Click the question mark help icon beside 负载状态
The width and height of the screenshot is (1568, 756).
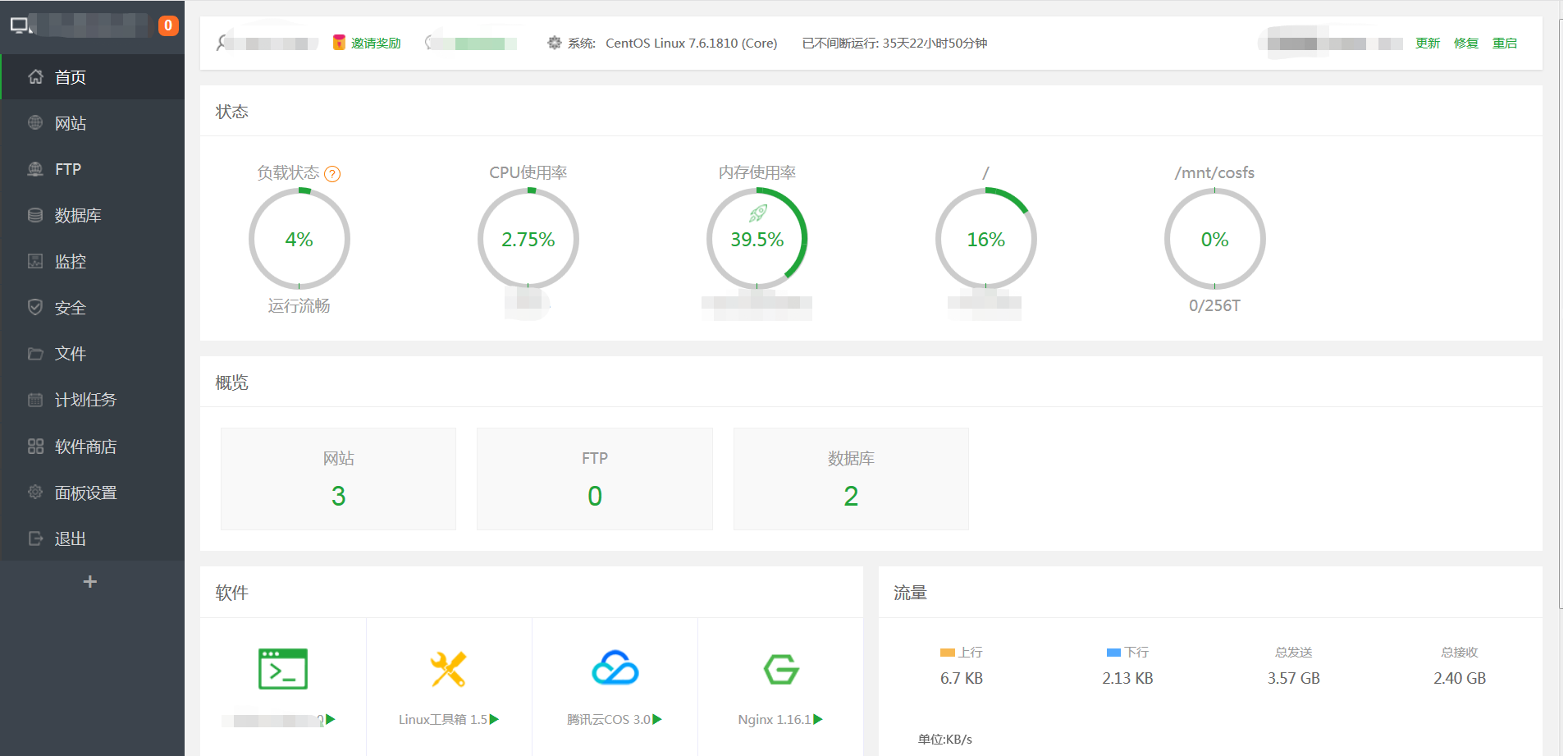point(332,174)
